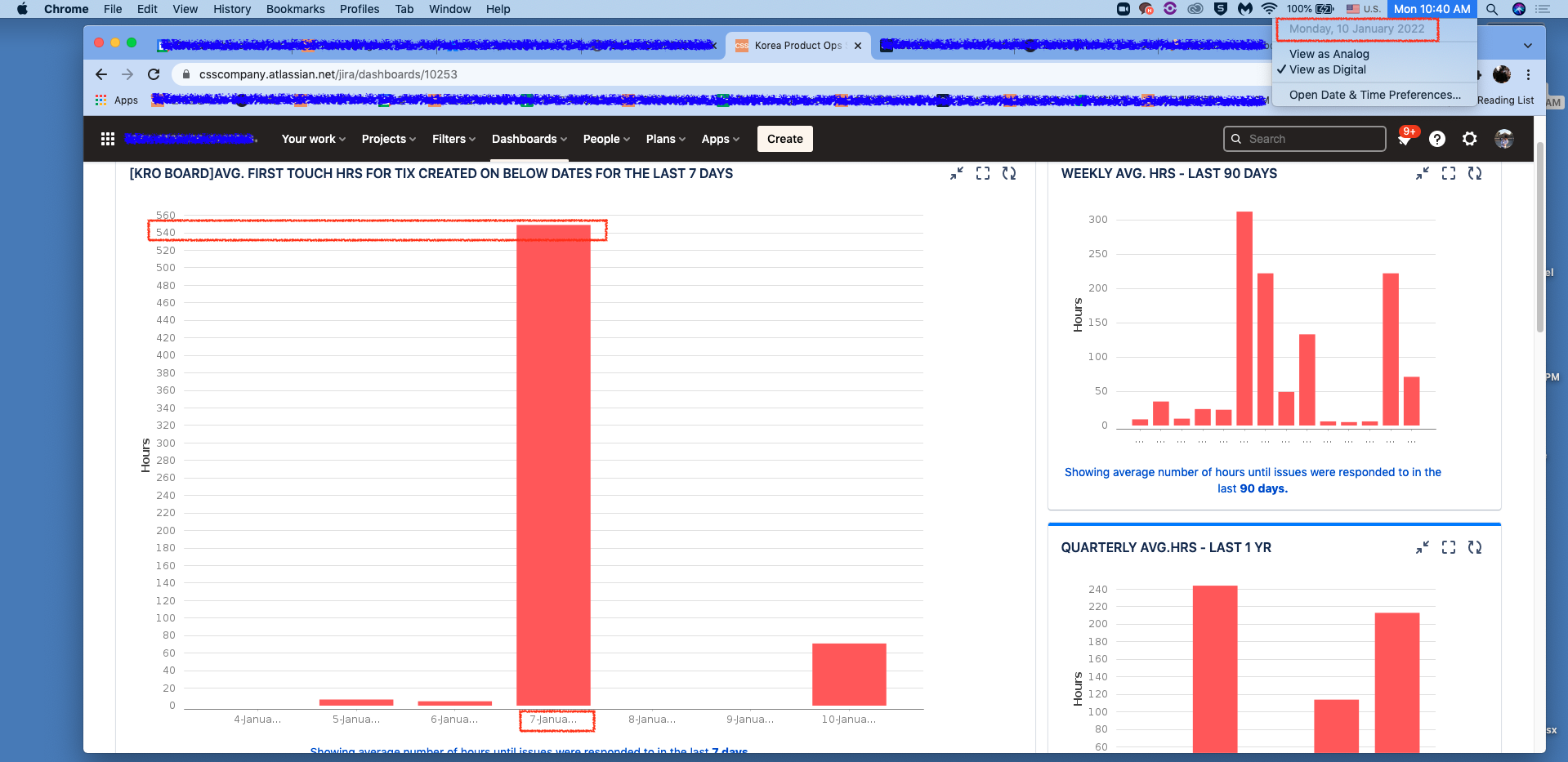The height and width of the screenshot is (762, 1568).
Task: Switch to the Korea Product Ops tab
Action: (797, 46)
